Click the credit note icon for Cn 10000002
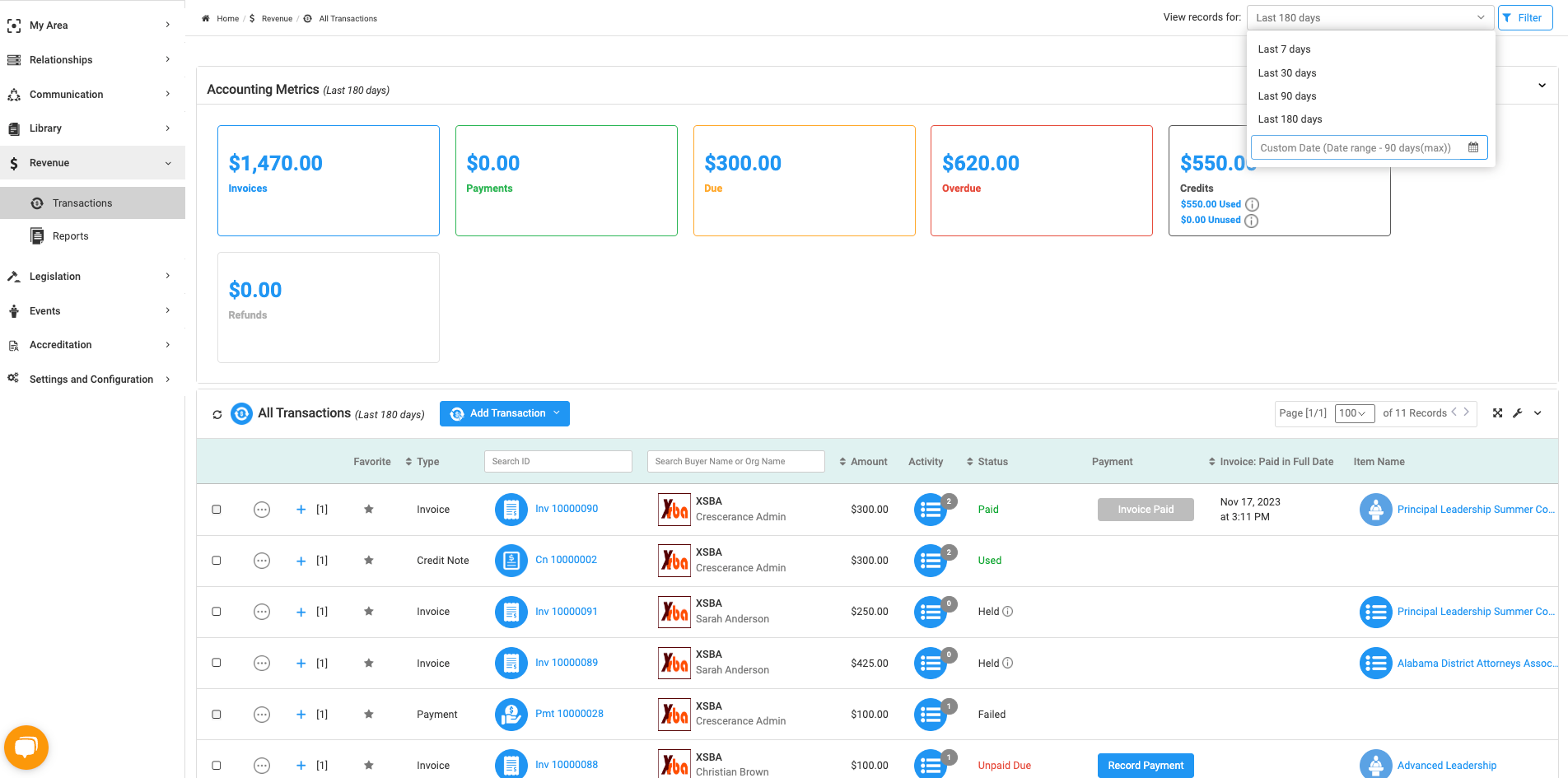Image resolution: width=1568 pixels, height=778 pixels. point(511,561)
